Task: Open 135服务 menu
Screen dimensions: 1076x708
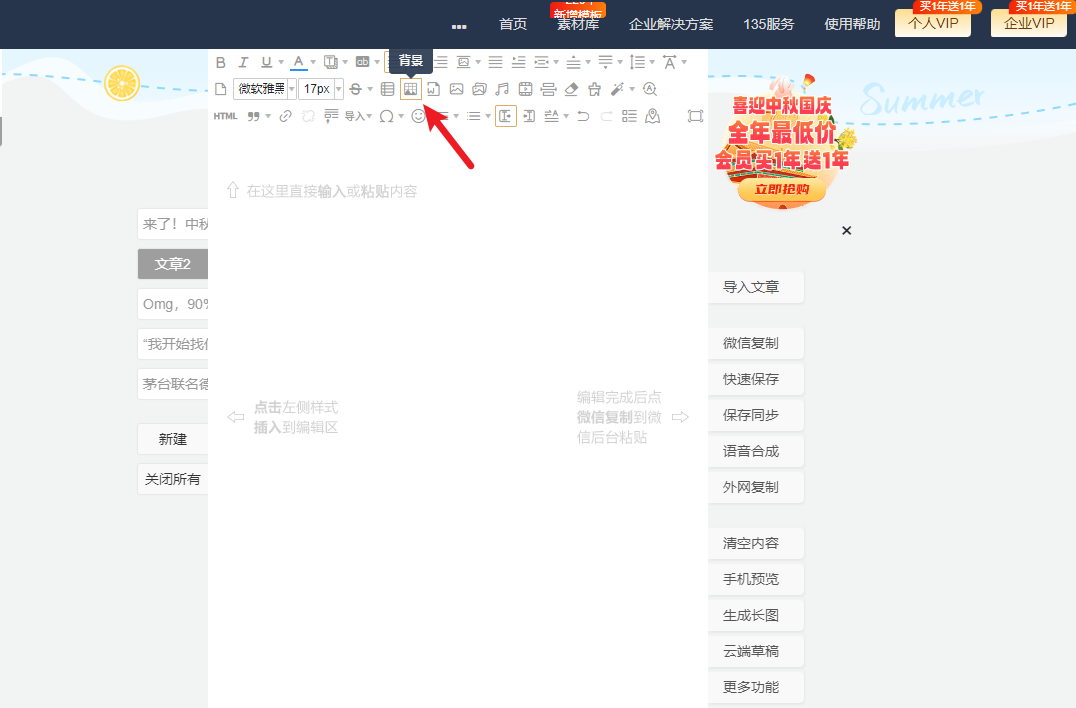Action: (769, 24)
